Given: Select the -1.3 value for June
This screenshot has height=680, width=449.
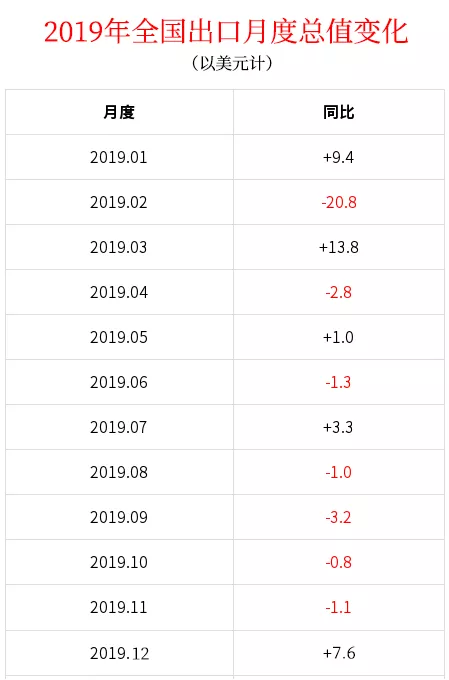Looking at the screenshot, I should [338, 382].
